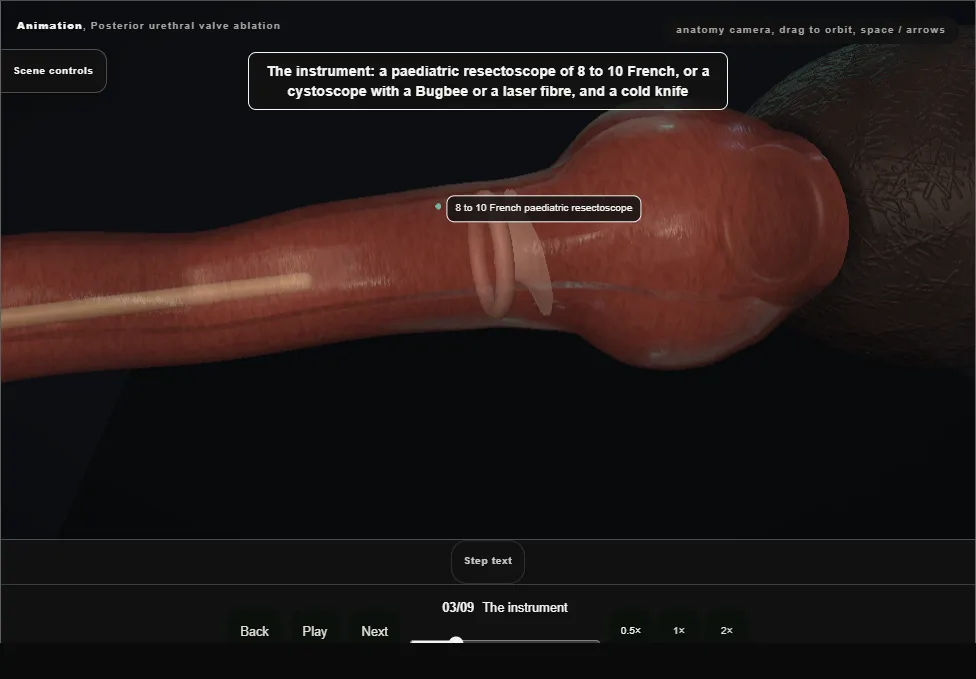Set playback speed to 1×

click(x=678, y=630)
